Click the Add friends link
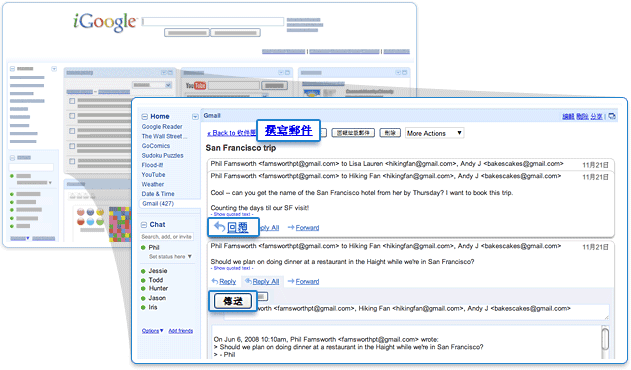The image size is (631, 370). click(181, 331)
